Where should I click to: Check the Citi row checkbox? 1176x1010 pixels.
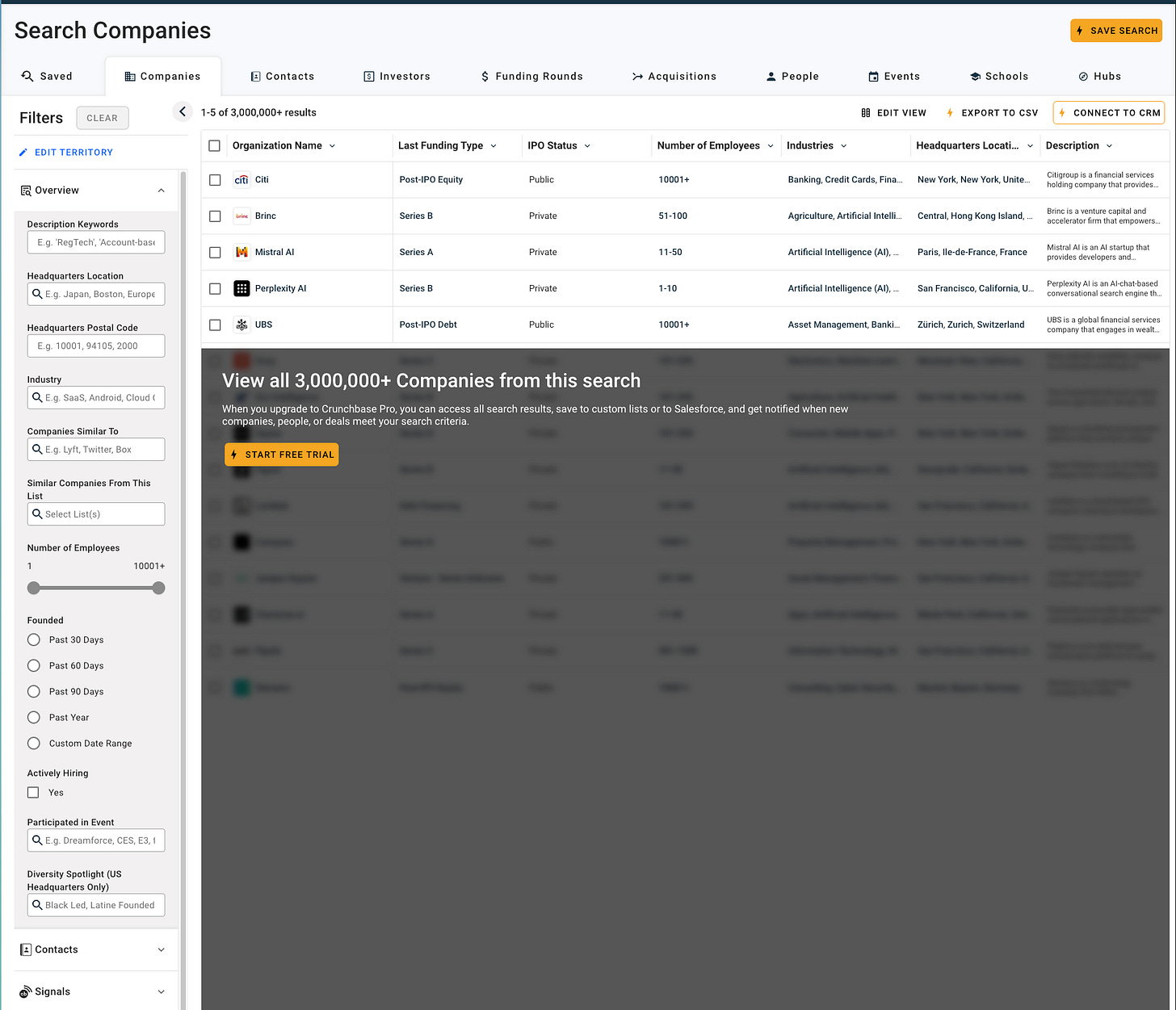coord(215,180)
